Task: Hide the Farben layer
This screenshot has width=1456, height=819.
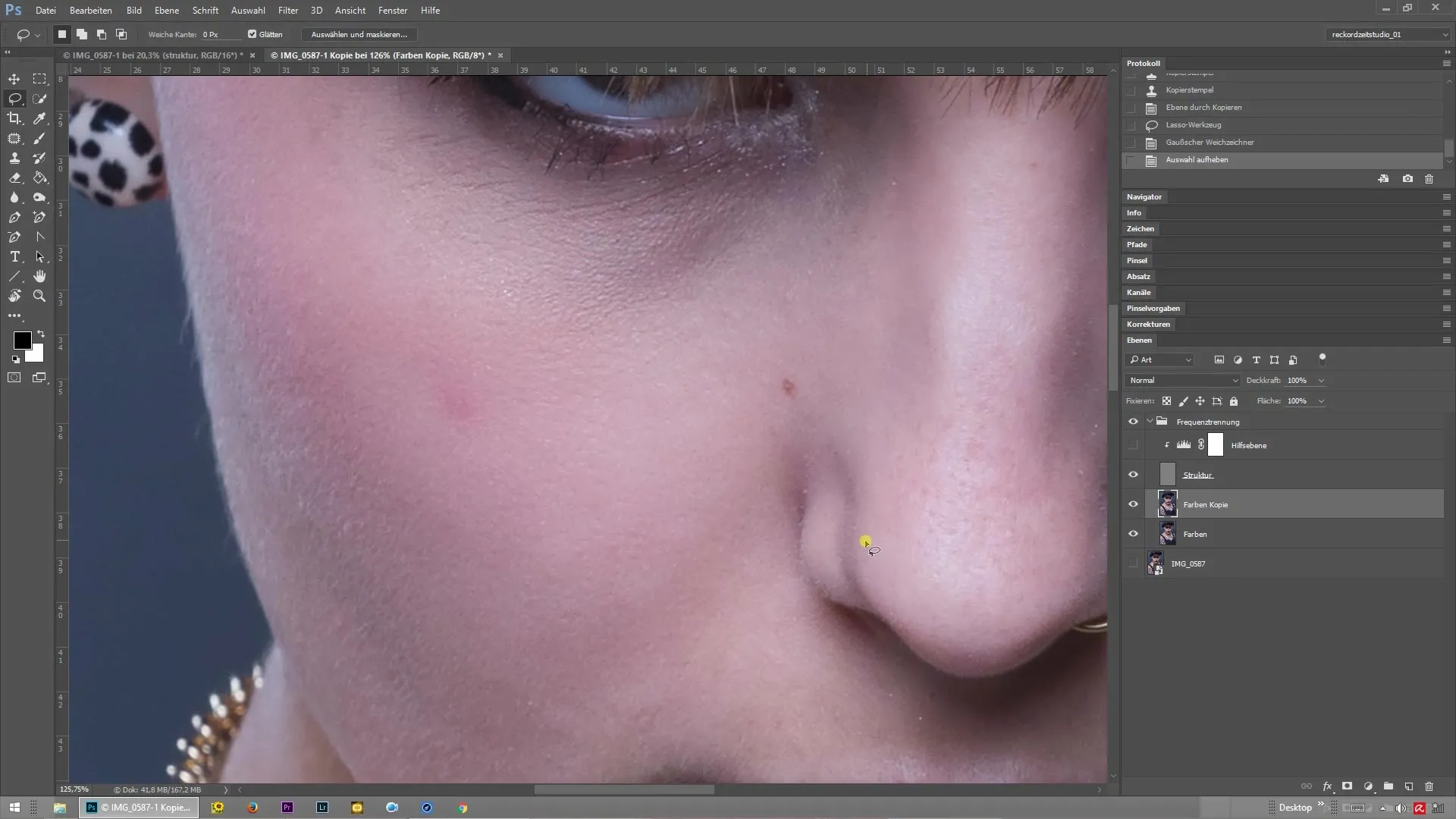Action: click(1133, 534)
